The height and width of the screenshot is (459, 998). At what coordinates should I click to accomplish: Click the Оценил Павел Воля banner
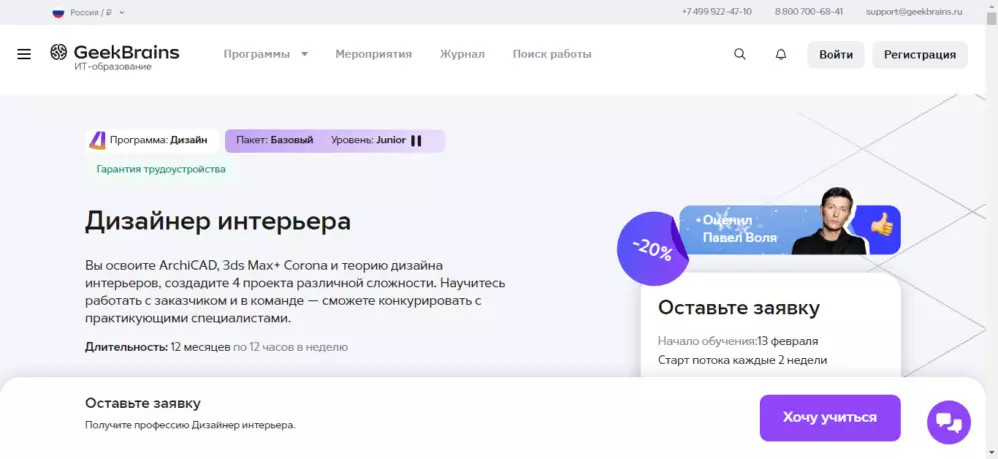789,229
